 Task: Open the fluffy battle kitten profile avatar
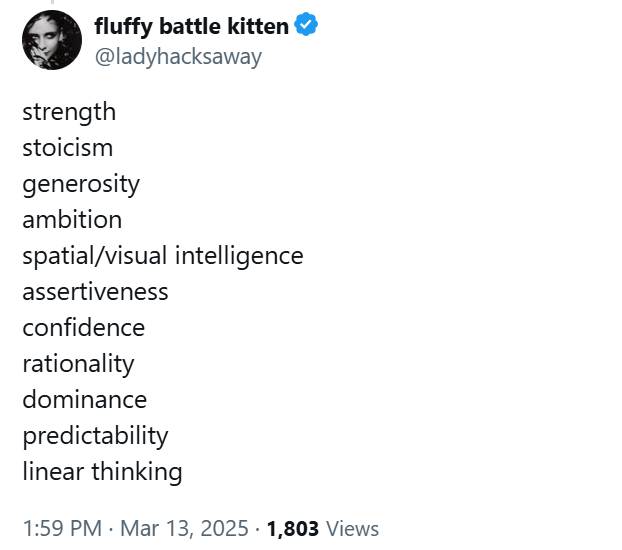52,40
